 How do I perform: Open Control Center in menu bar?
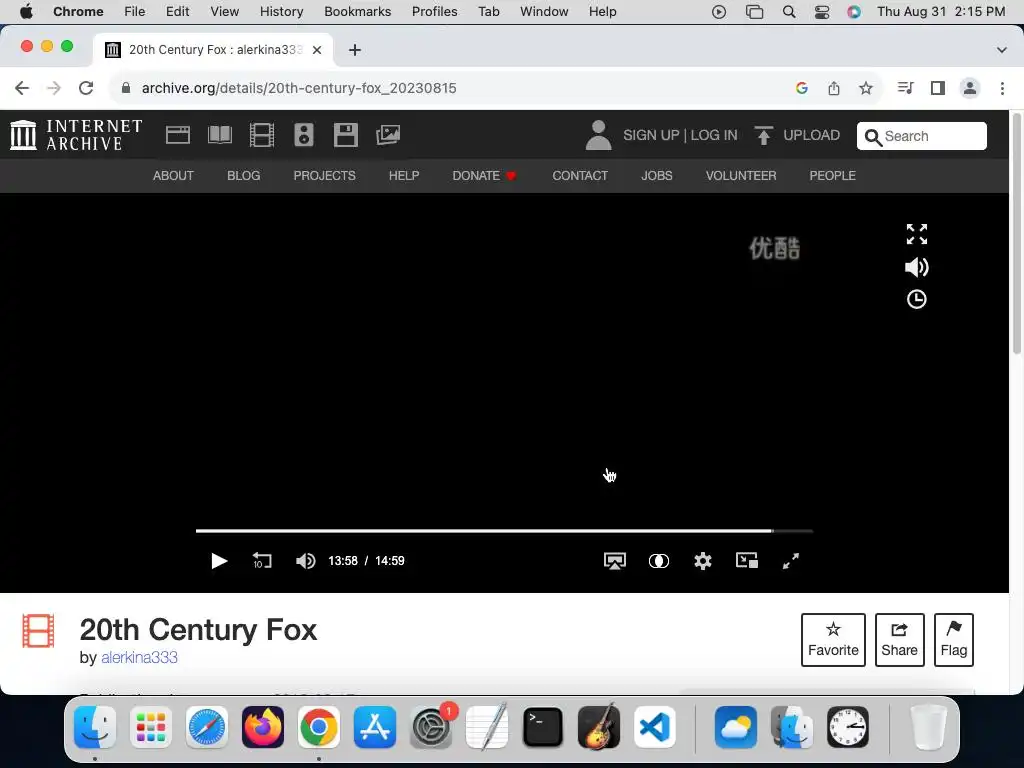[822, 12]
